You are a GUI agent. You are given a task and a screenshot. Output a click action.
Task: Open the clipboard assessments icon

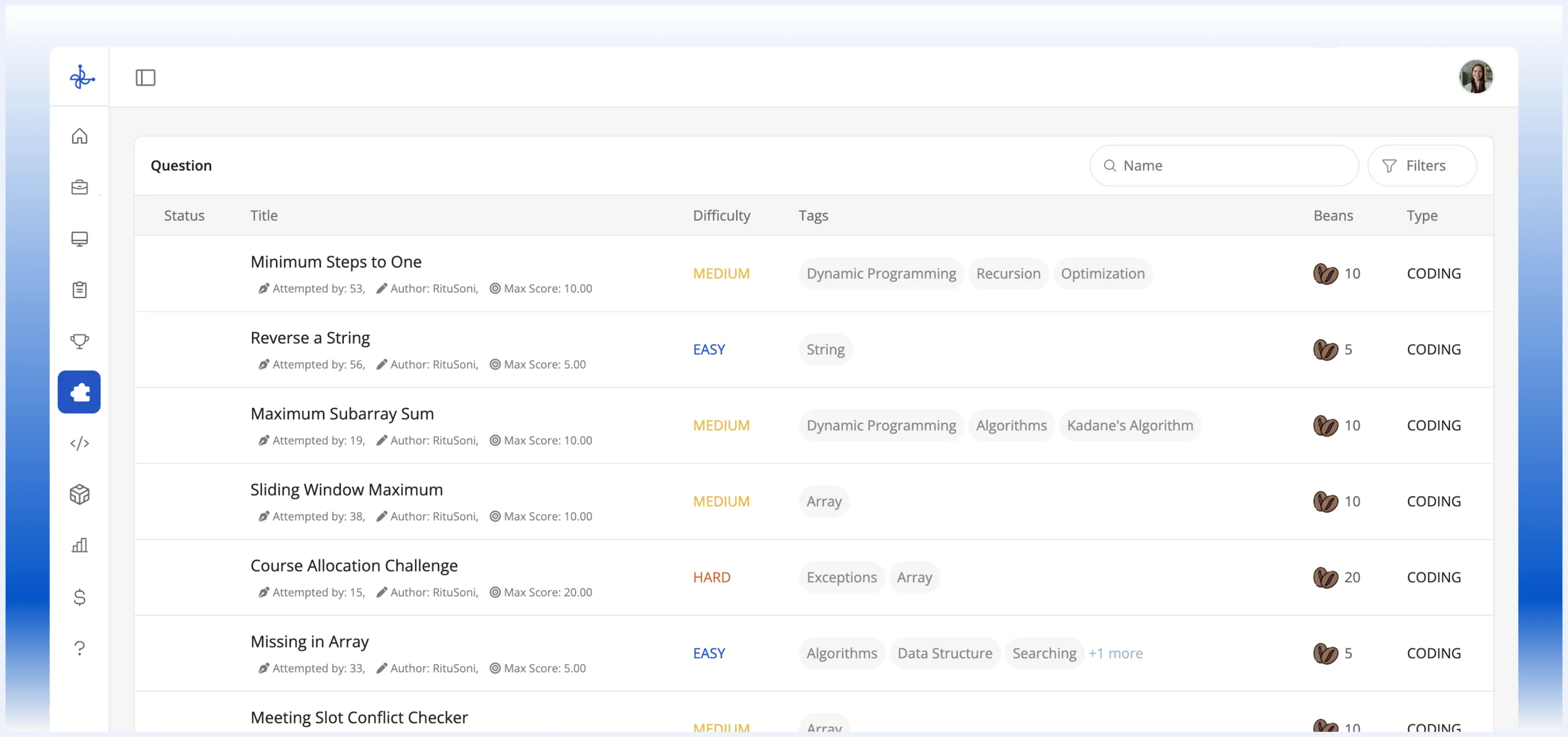coord(80,290)
